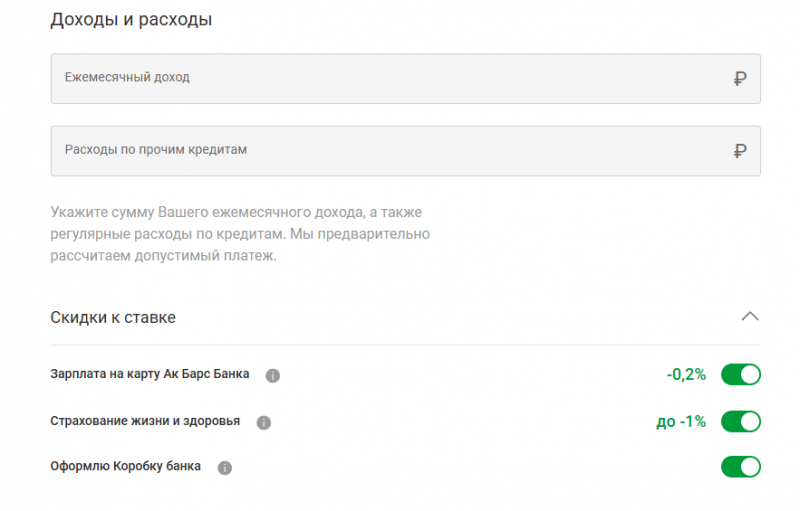
Task: Click the Скидки к ставке section header
Action: tap(113, 318)
